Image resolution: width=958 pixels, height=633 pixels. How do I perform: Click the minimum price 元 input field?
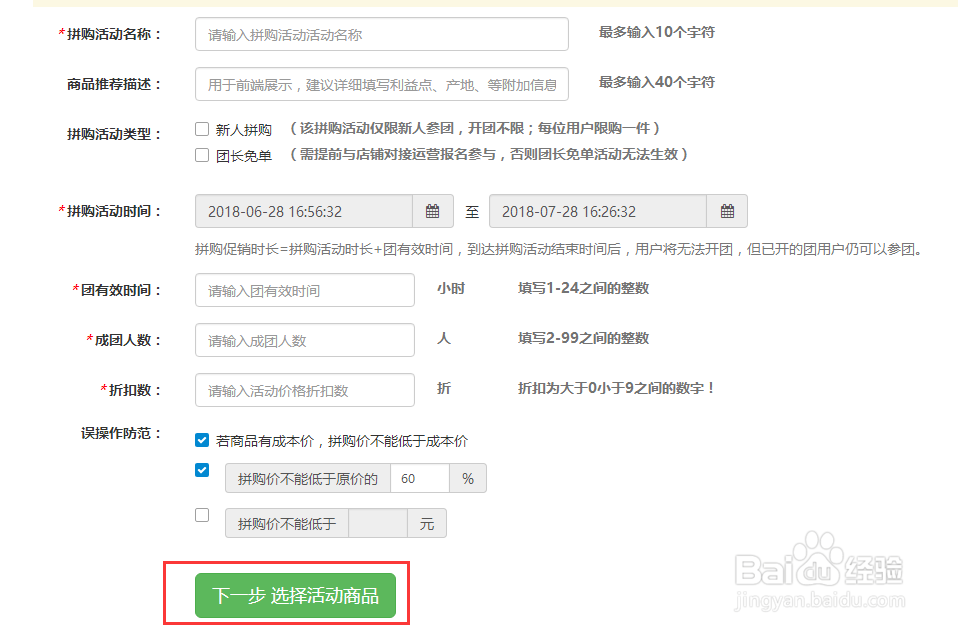[378, 523]
